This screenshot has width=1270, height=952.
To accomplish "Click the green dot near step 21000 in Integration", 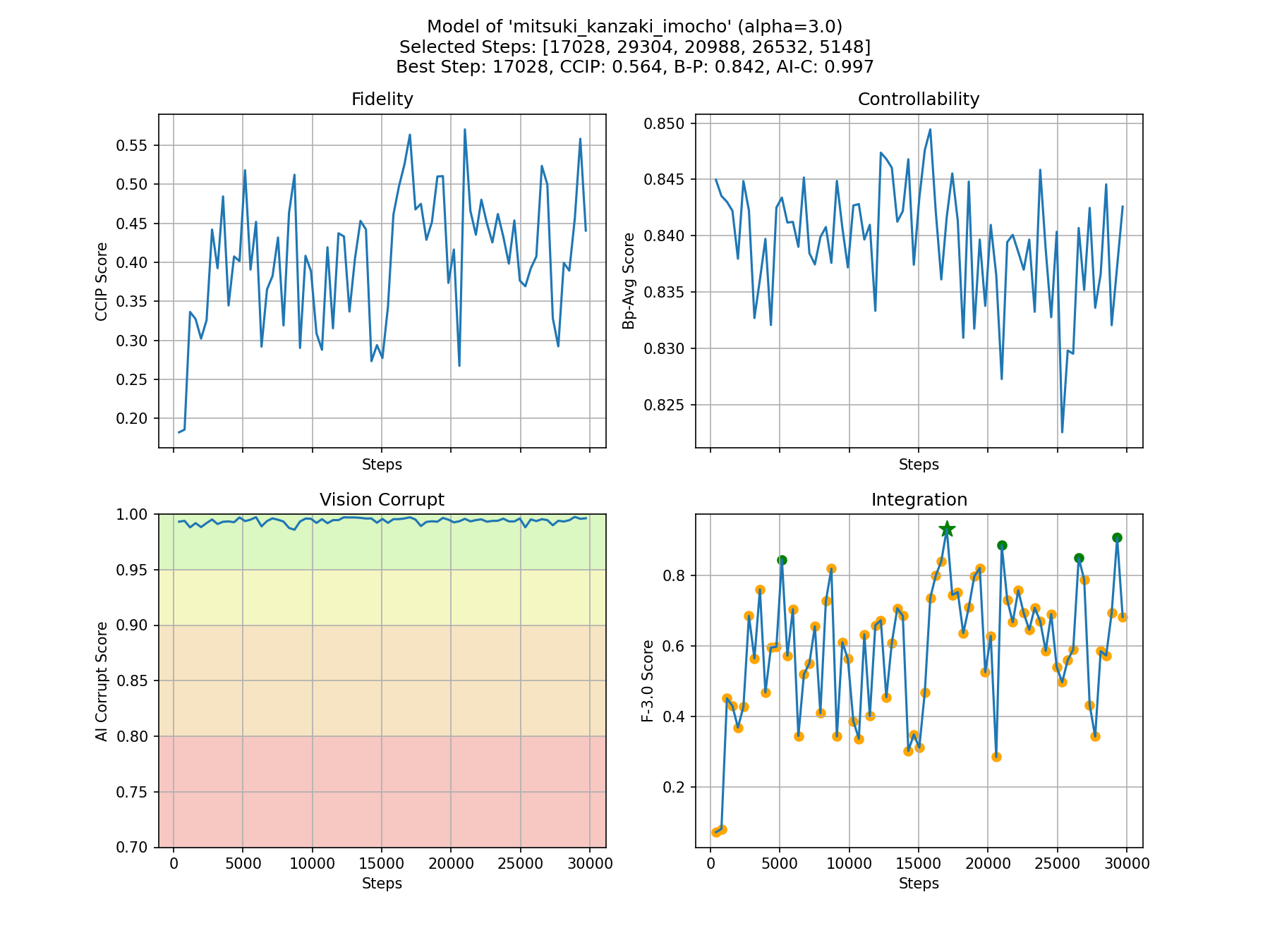I will pyautogui.click(x=1002, y=545).
